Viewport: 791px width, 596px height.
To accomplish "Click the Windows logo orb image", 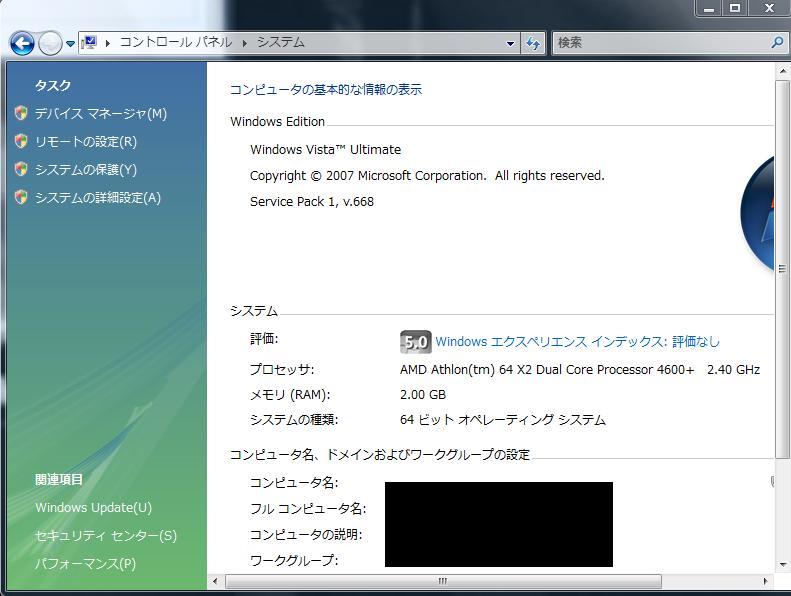I will pyautogui.click(x=757, y=214).
